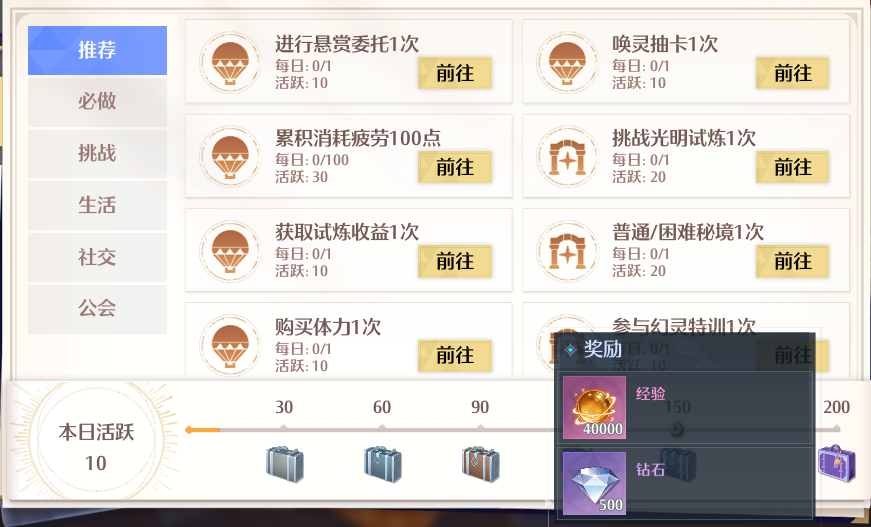Click 前往 for 获取试炼收益1次
871x527 pixels.
click(x=455, y=262)
